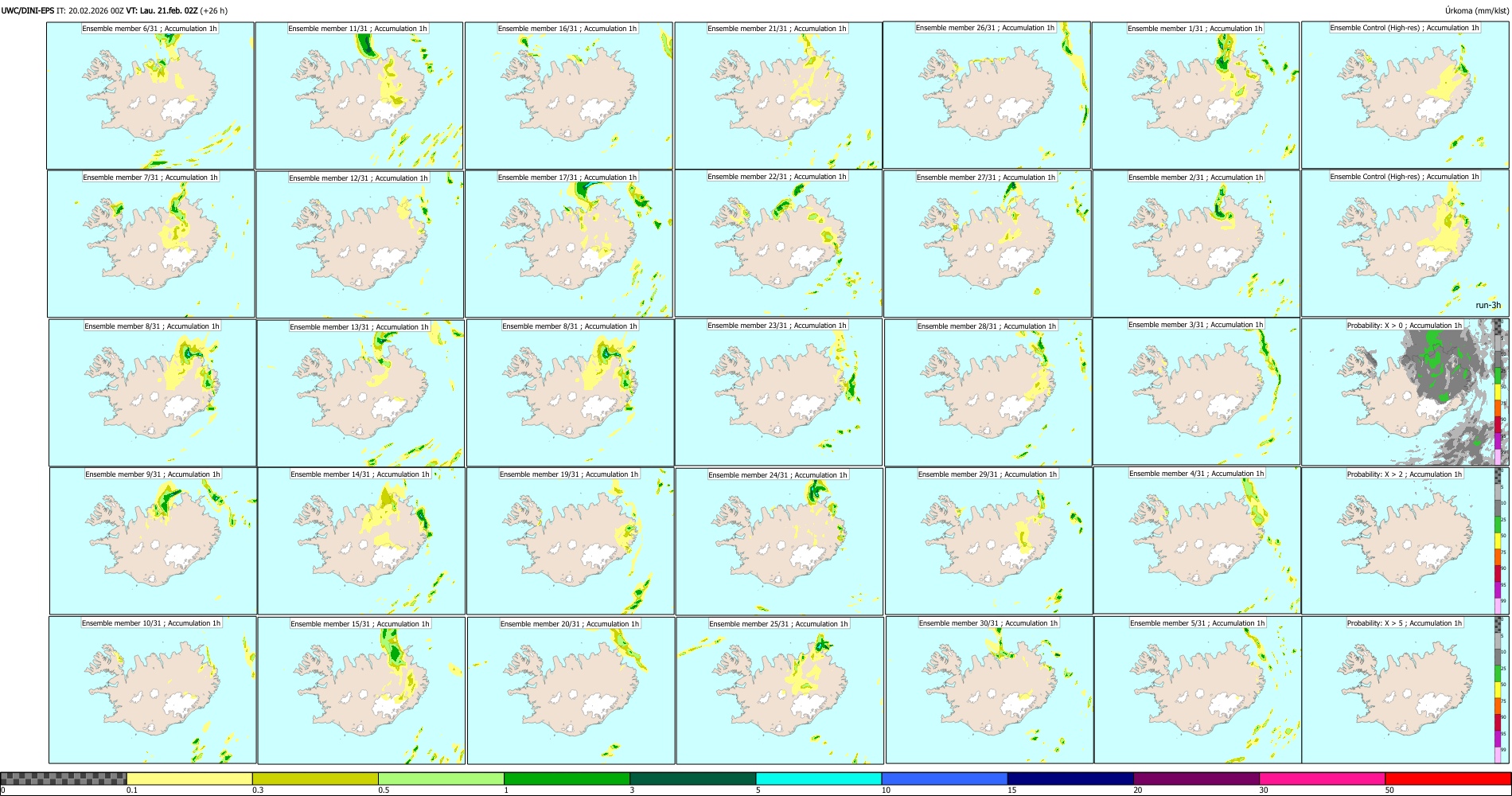Click the 'Ensemble member 25/31' caption

pos(778,624)
